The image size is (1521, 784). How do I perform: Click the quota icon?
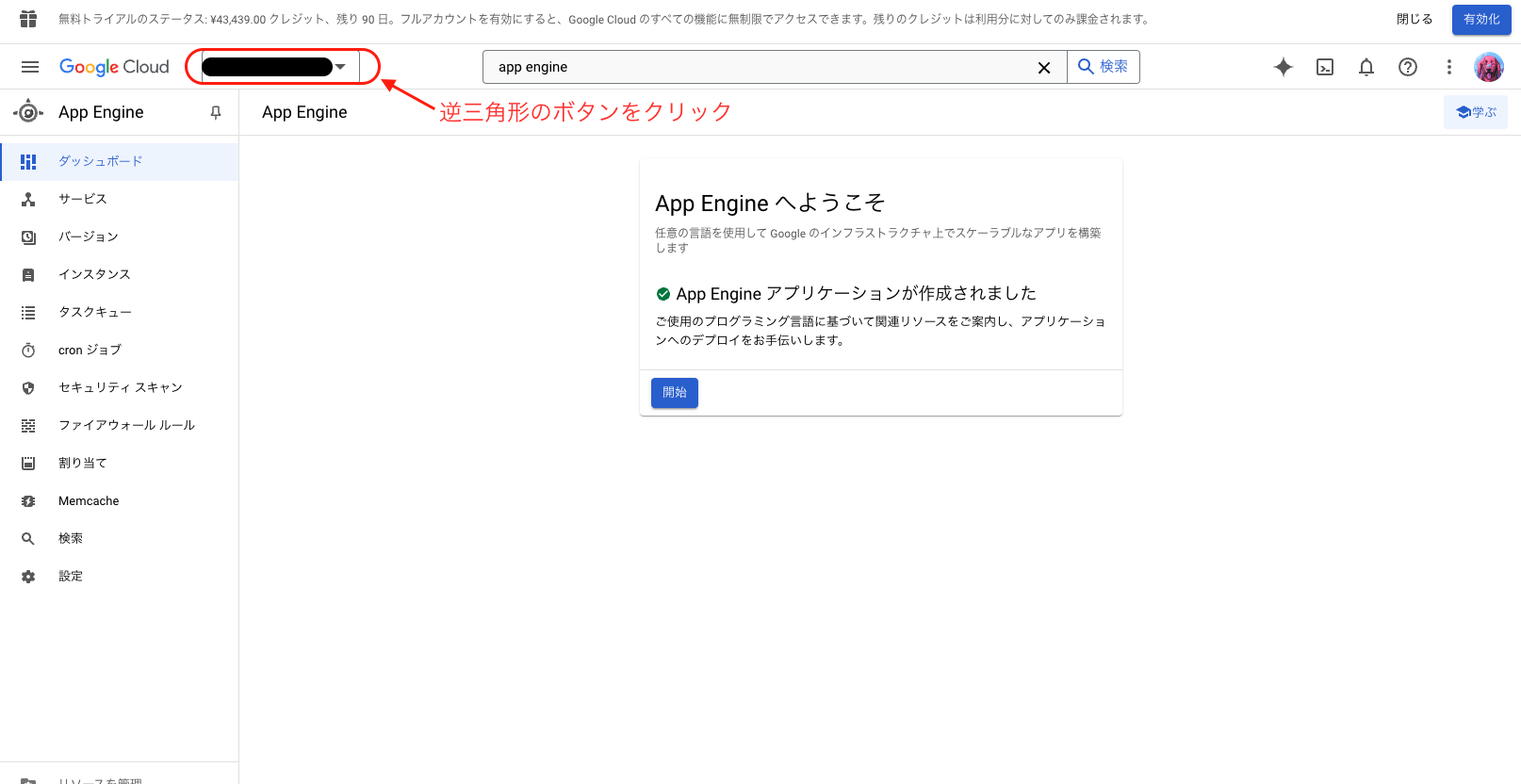pos(28,463)
